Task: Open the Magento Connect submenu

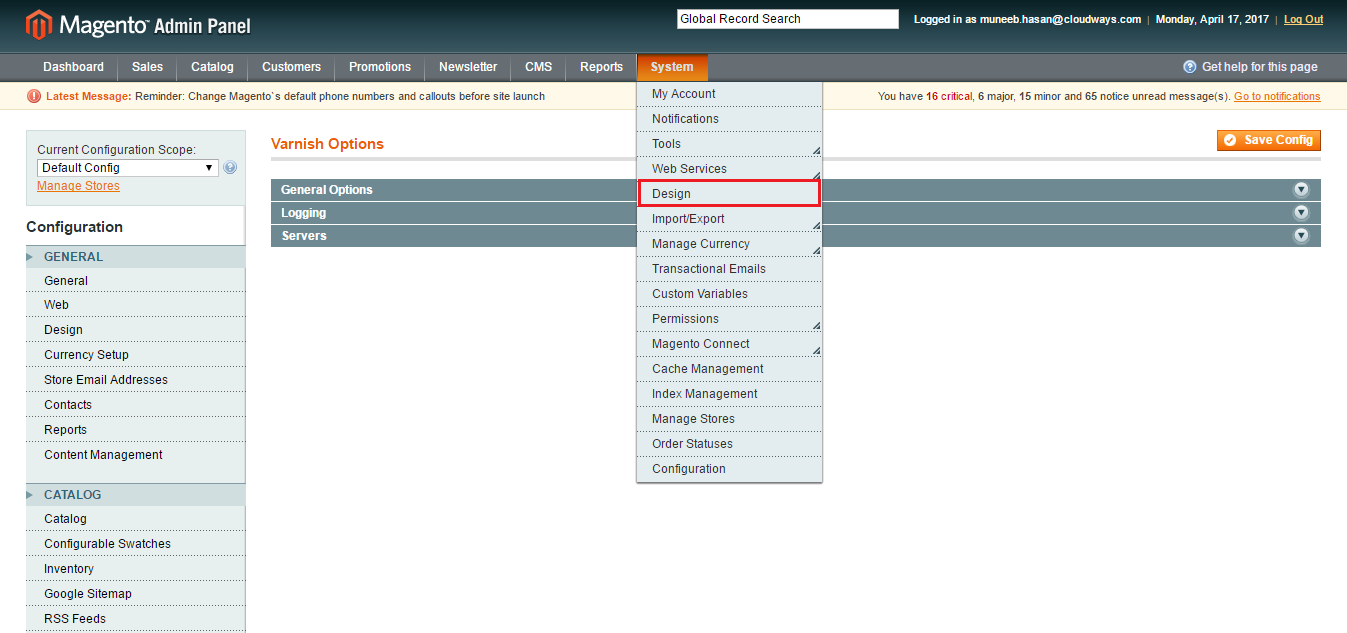Action: click(x=729, y=344)
